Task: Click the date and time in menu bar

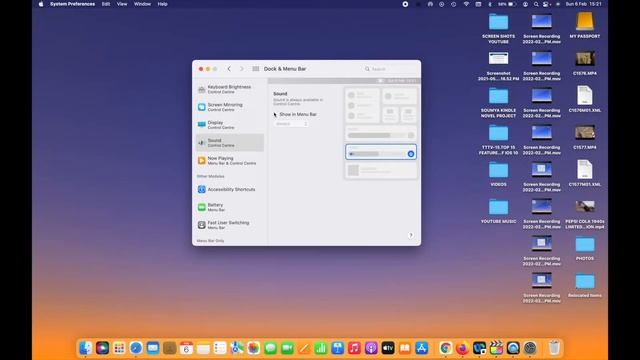Action: pyautogui.click(x=584, y=4)
